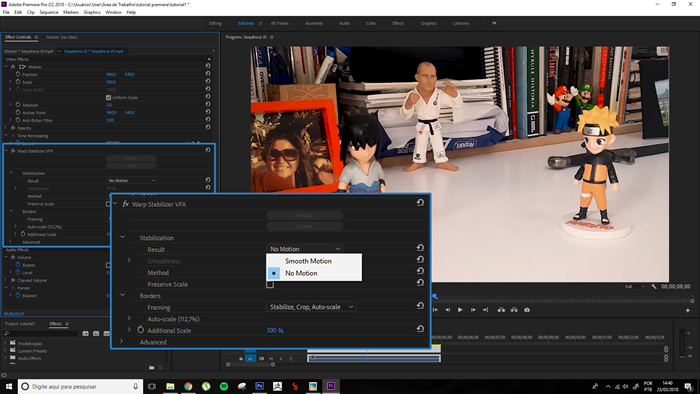This screenshot has width=700, height=394.
Task: Switch to the Audio workspace tab
Action: click(x=344, y=23)
